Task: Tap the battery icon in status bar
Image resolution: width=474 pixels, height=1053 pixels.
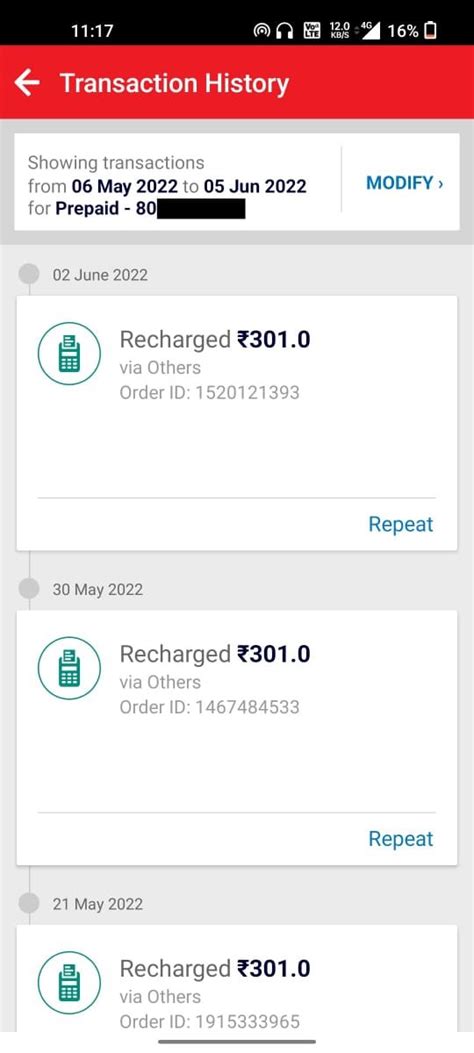Action: click(430, 30)
